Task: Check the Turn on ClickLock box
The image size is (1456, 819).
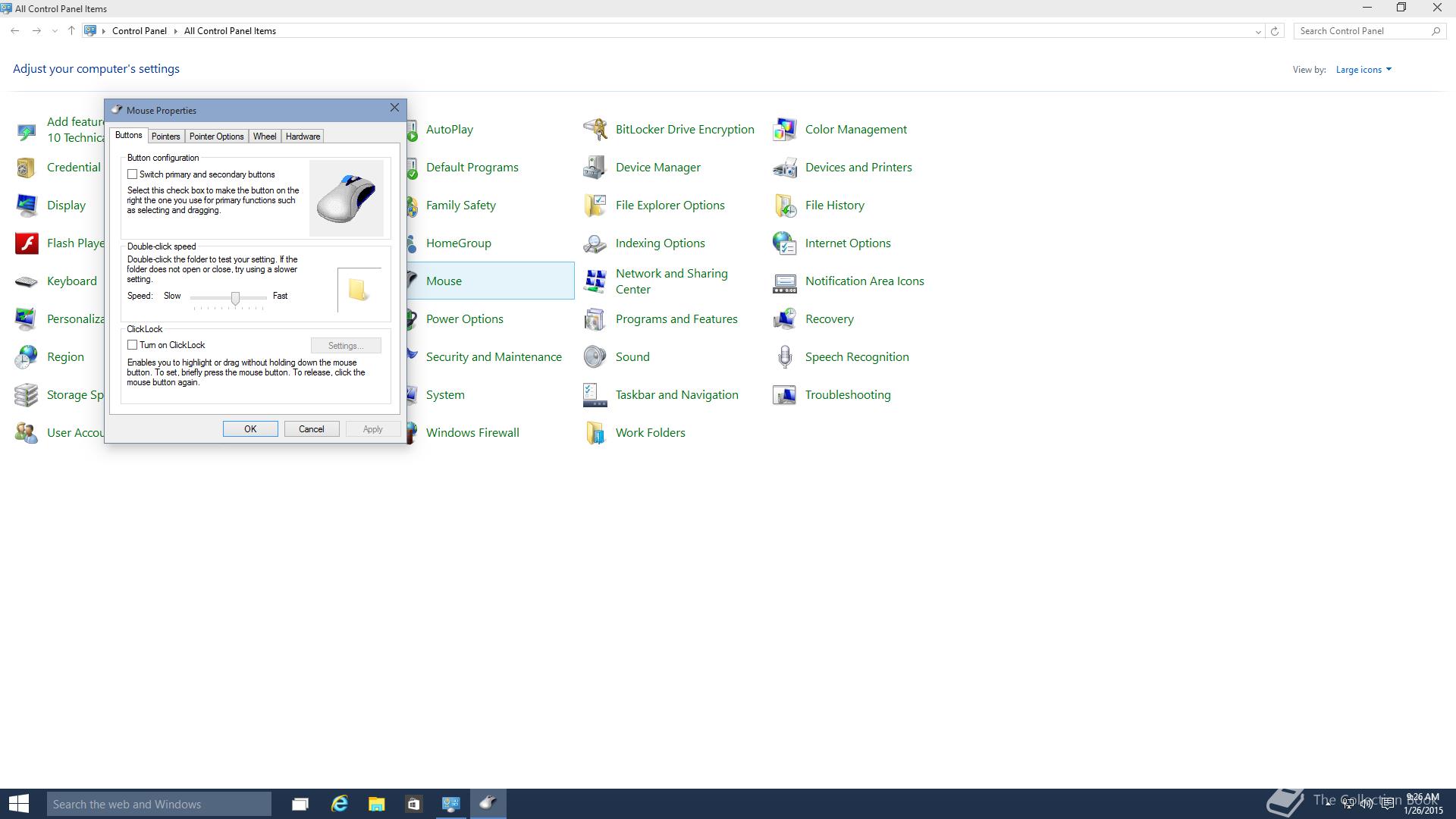Action: point(132,345)
